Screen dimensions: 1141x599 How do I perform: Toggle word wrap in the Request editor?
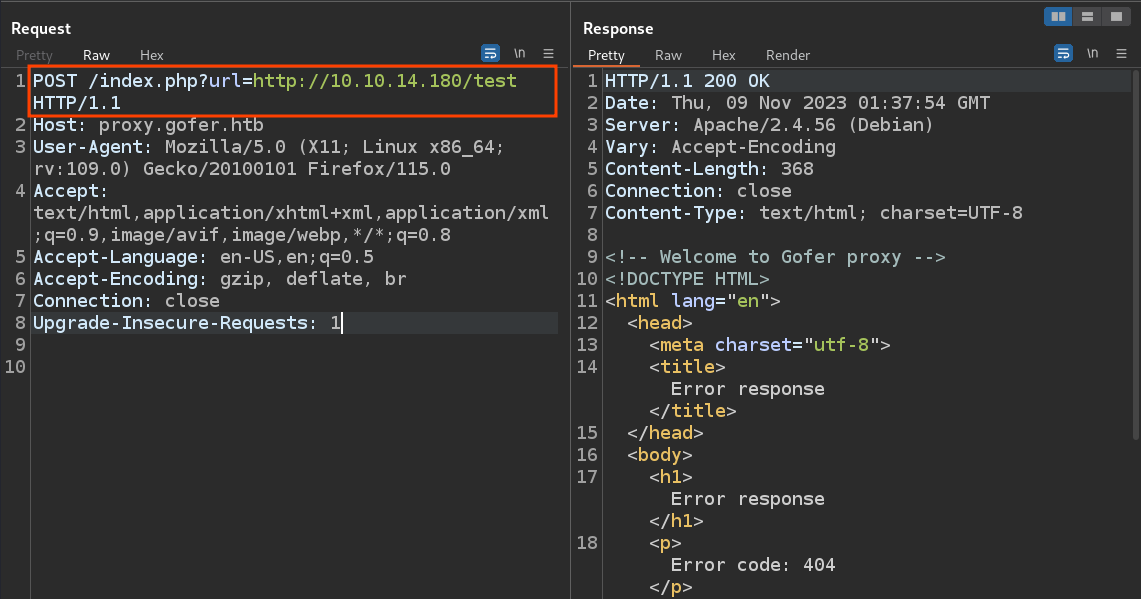point(490,53)
